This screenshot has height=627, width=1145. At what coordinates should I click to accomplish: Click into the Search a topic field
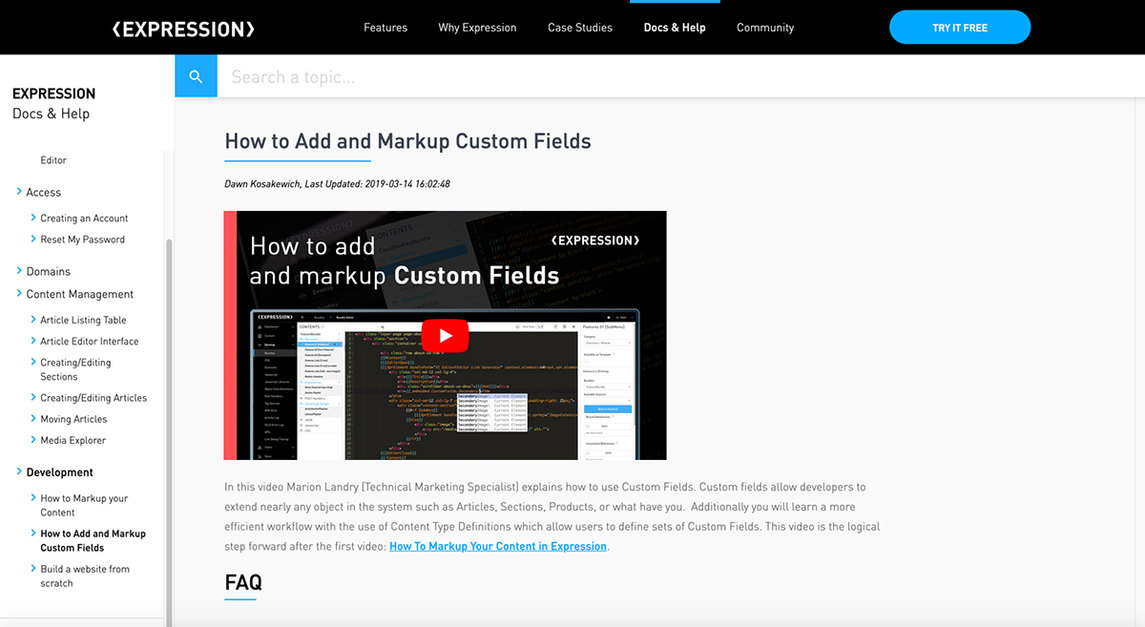tap(681, 76)
